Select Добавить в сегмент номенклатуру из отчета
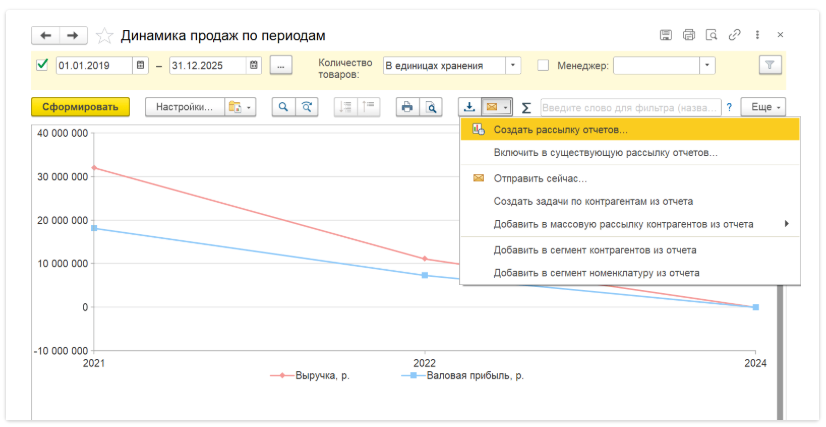Viewport: 826px width, 427px height. click(x=630, y=273)
